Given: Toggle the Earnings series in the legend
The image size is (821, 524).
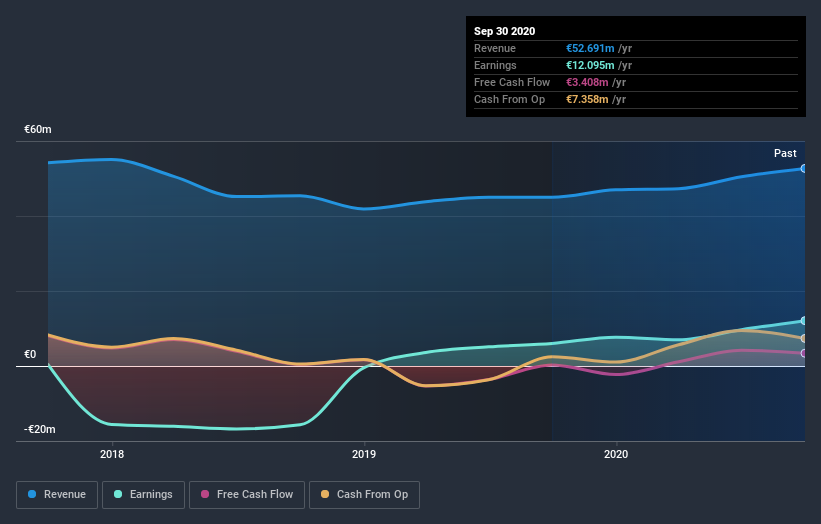Looking at the screenshot, I should pos(143,495).
